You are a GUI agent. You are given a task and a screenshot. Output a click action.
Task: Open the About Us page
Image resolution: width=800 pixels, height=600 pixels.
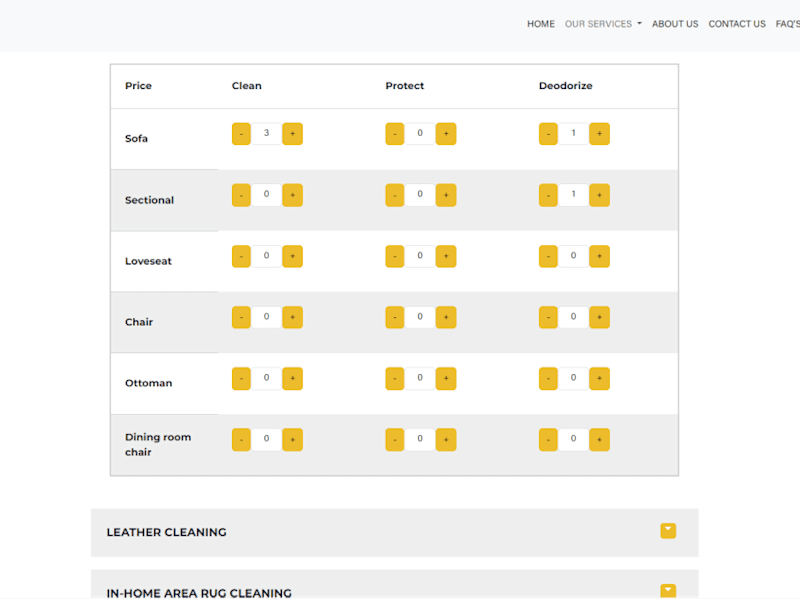point(675,24)
